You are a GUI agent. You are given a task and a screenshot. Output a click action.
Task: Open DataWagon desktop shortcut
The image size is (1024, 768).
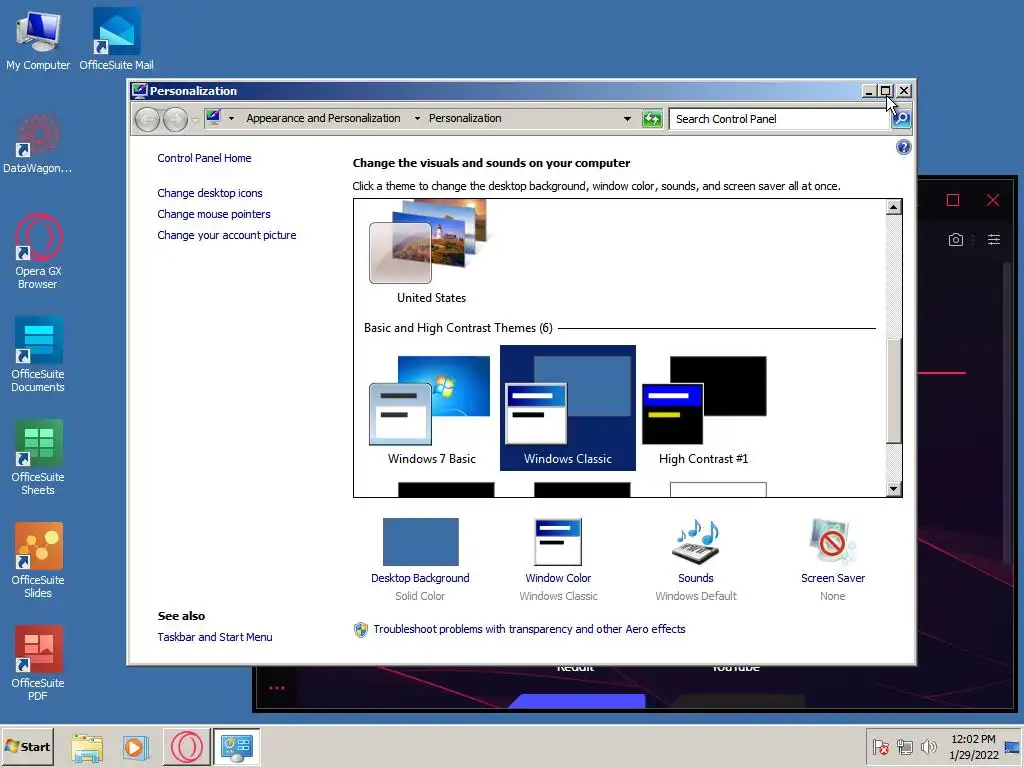pyautogui.click(x=38, y=144)
